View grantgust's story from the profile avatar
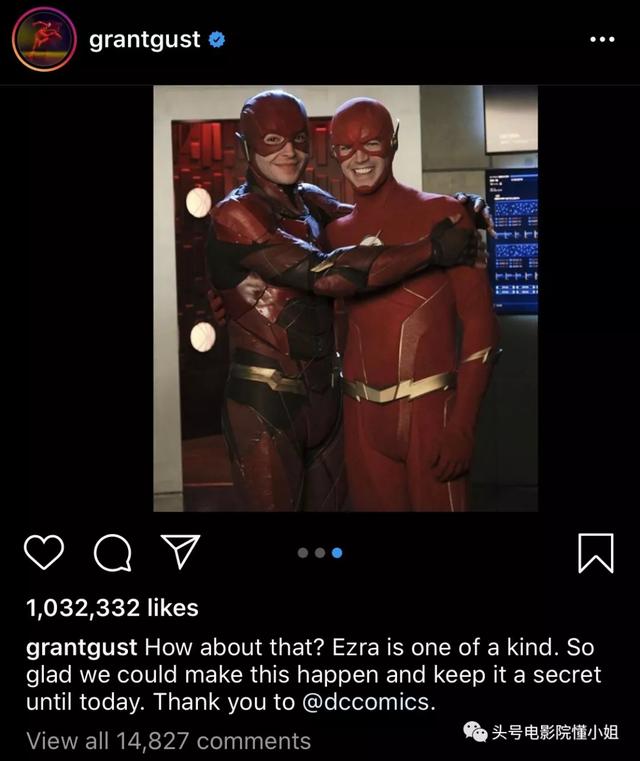The image size is (640, 761). (x=44, y=39)
